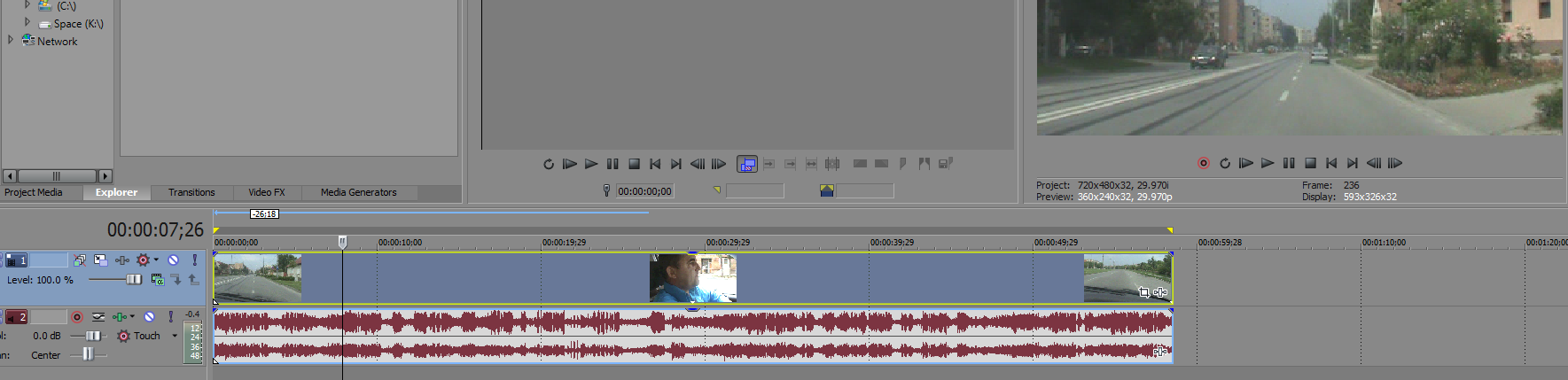The width and height of the screenshot is (1568, 380).
Task: Click the first video clip thumbnail on timeline
Action: 258,278
